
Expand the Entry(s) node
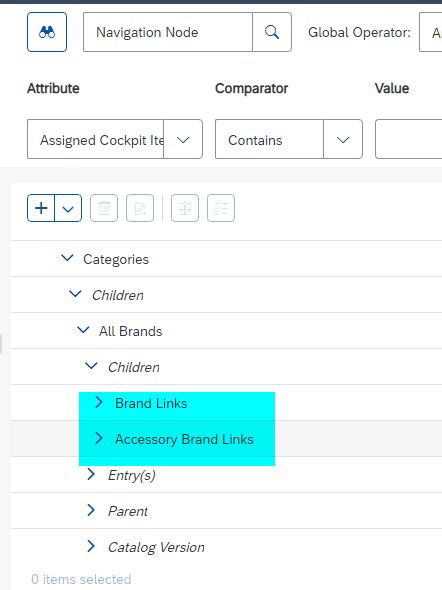[91, 474]
